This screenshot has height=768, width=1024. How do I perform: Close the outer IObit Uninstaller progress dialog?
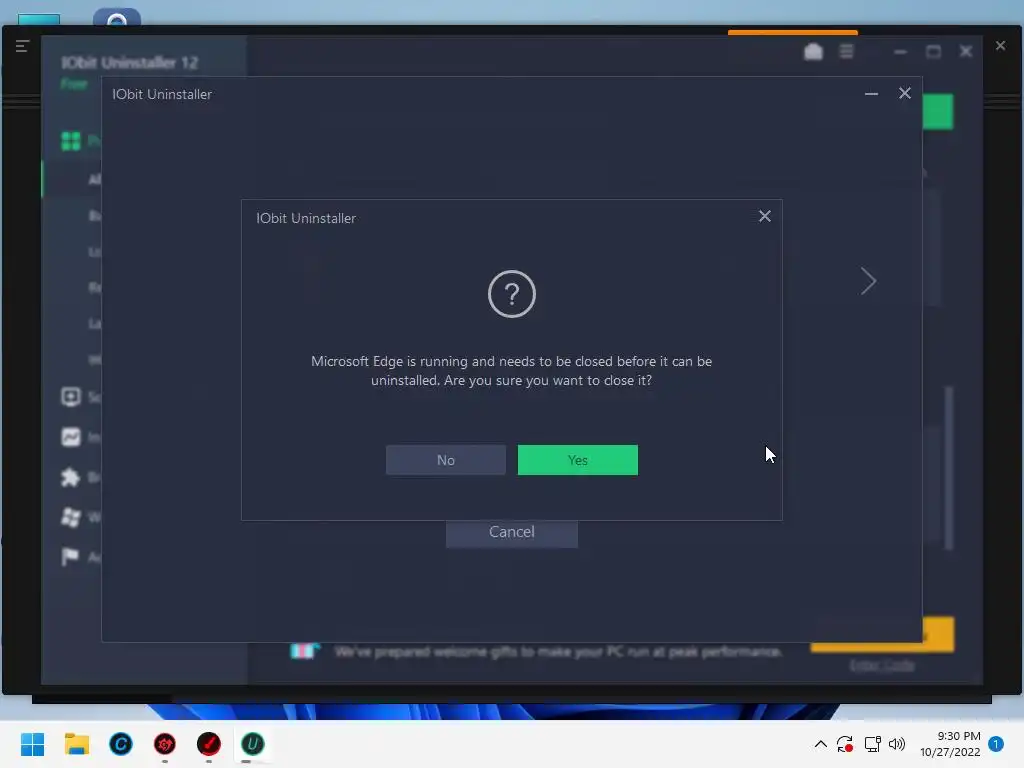click(x=904, y=93)
